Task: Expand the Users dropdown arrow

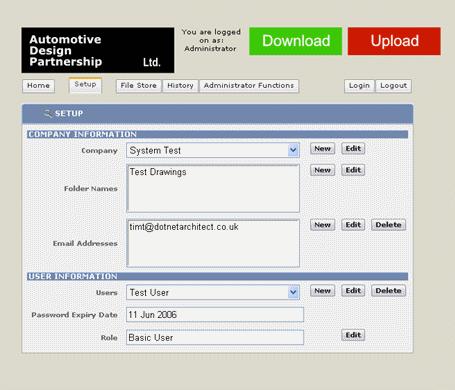Action: [x=293, y=292]
